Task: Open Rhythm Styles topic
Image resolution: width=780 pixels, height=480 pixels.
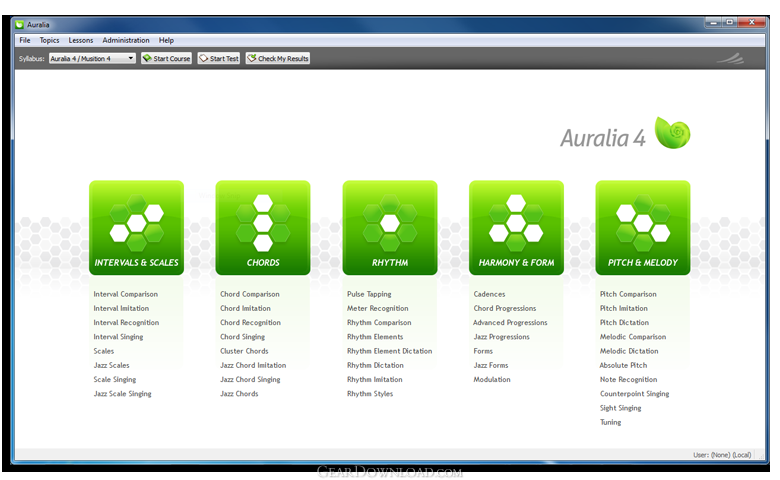Action: click(x=370, y=394)
